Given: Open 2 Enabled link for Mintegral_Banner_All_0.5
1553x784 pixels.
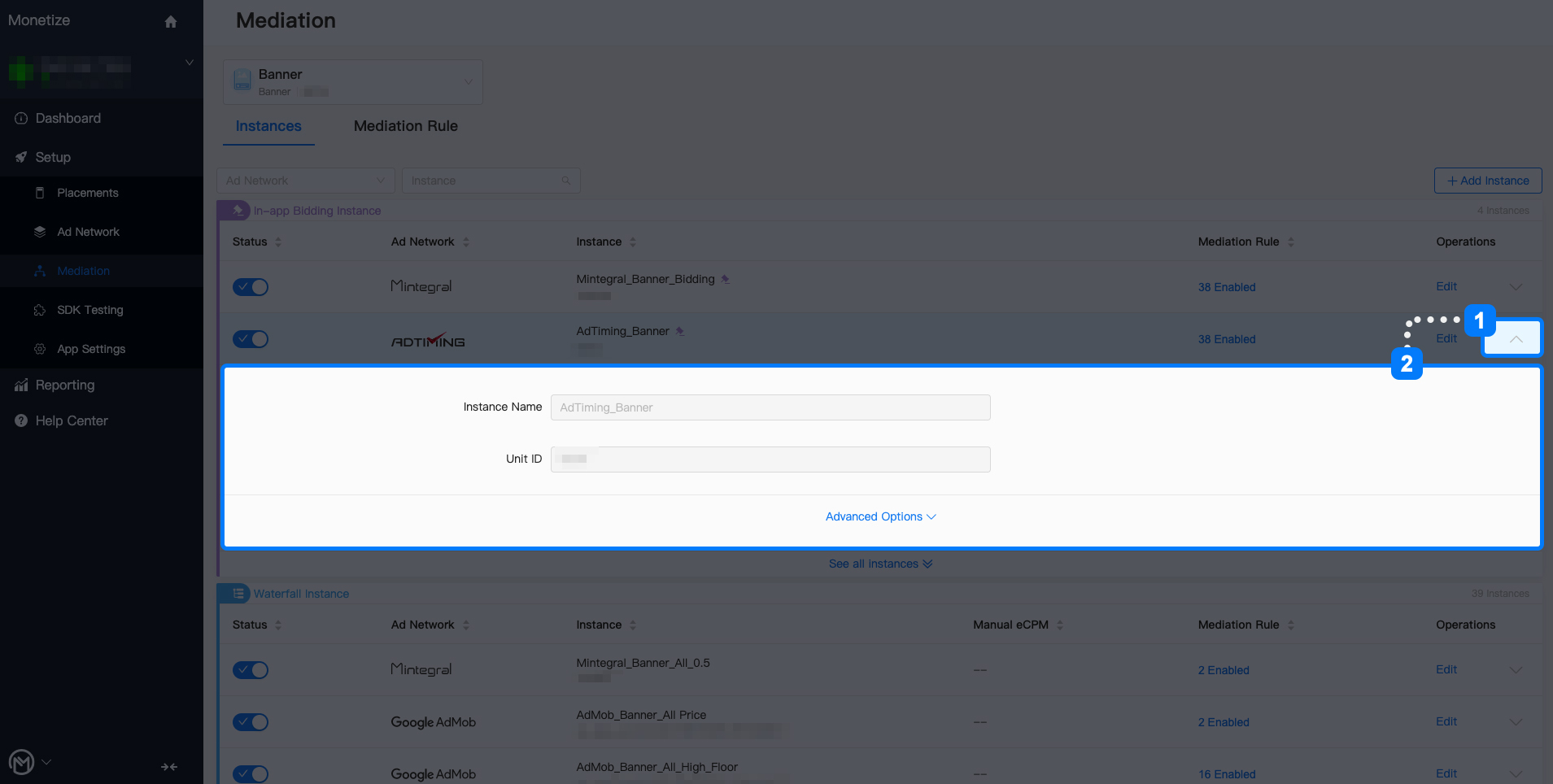Looking at the screenshot, I should (1224, 670).
